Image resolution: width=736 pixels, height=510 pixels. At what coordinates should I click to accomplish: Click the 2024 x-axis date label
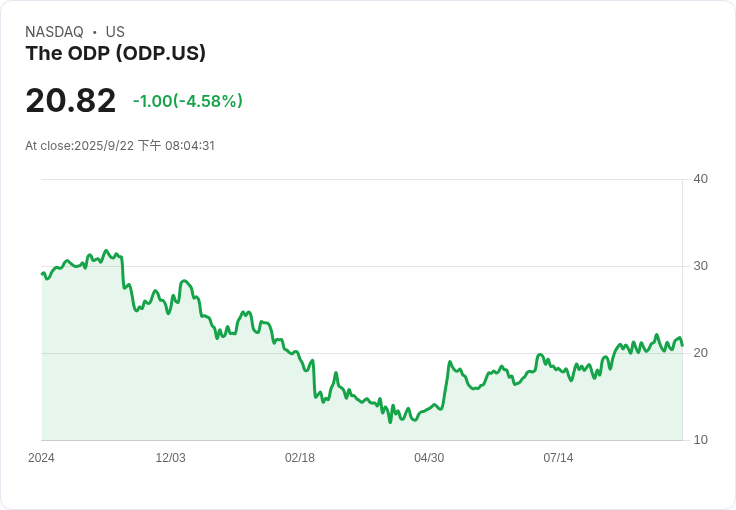41,458
